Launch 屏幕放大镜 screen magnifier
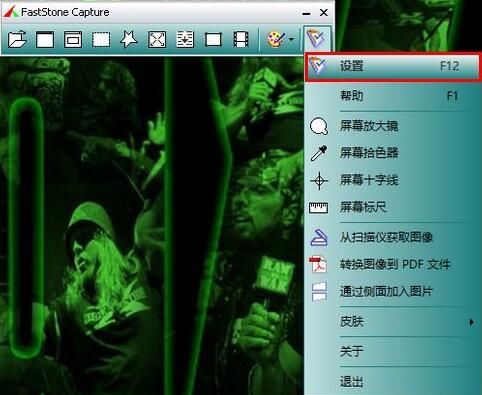The height and width of the screenshot is (395, 482). pyautogui.click(x=392, y=126)
